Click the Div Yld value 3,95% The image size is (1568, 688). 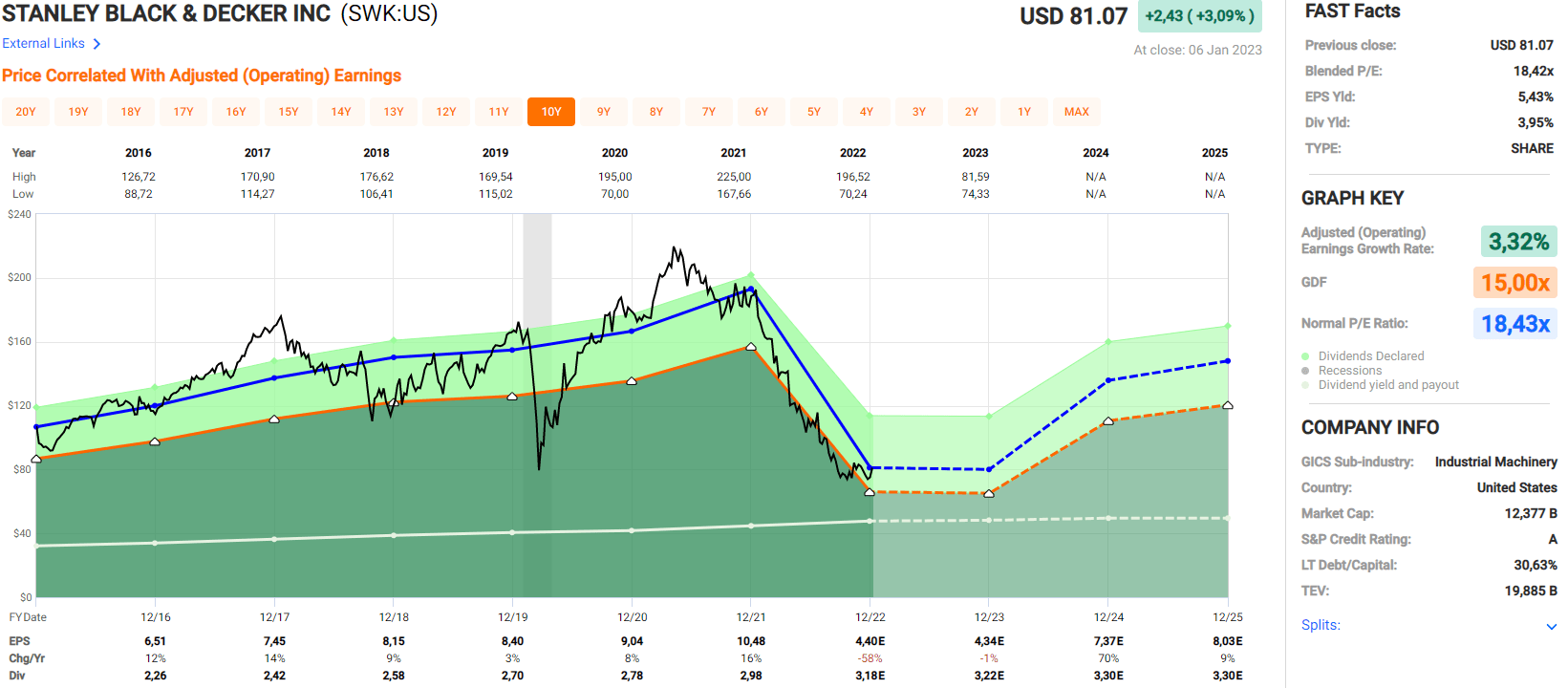click(x=1536, y=122)
